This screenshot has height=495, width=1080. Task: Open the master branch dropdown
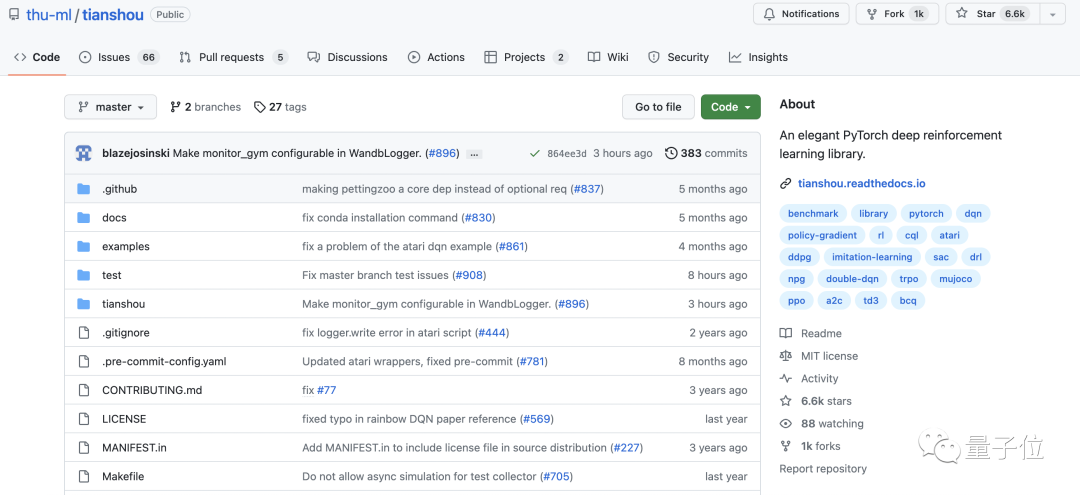[111, 107]
